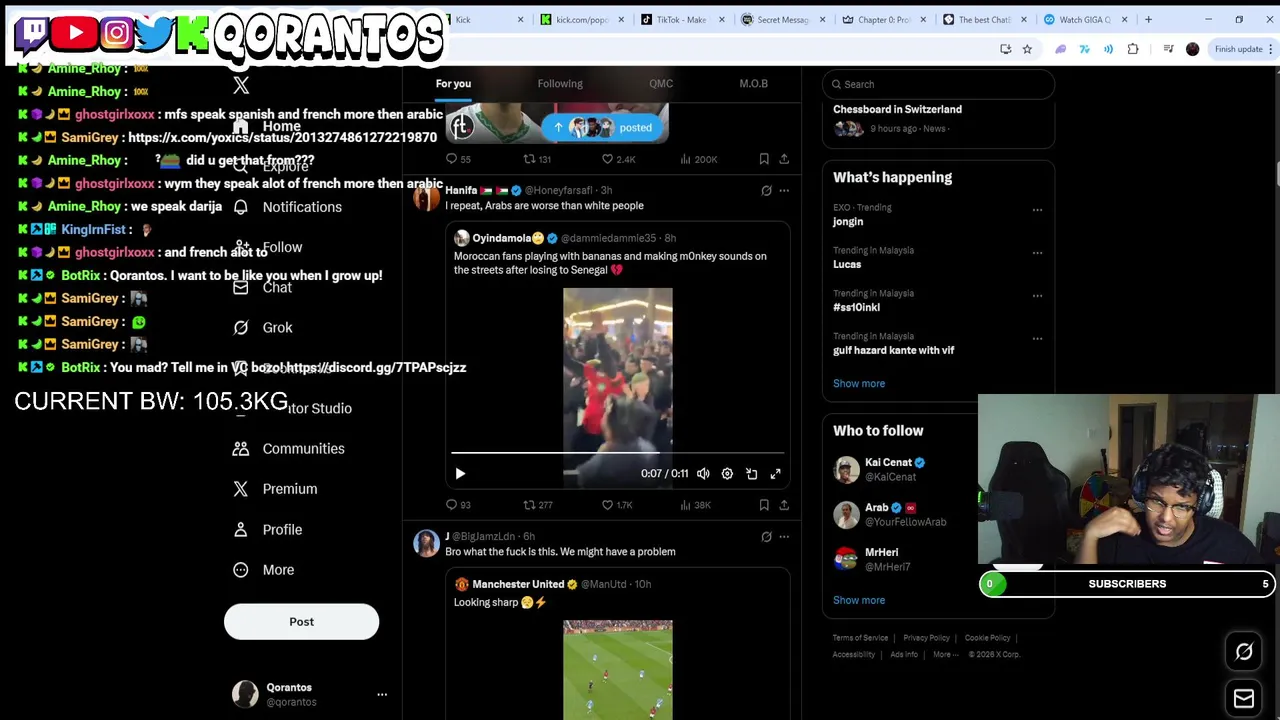1280x720 pixels.
Task: Open the X logo home link
Action: (x=241, y=86)
